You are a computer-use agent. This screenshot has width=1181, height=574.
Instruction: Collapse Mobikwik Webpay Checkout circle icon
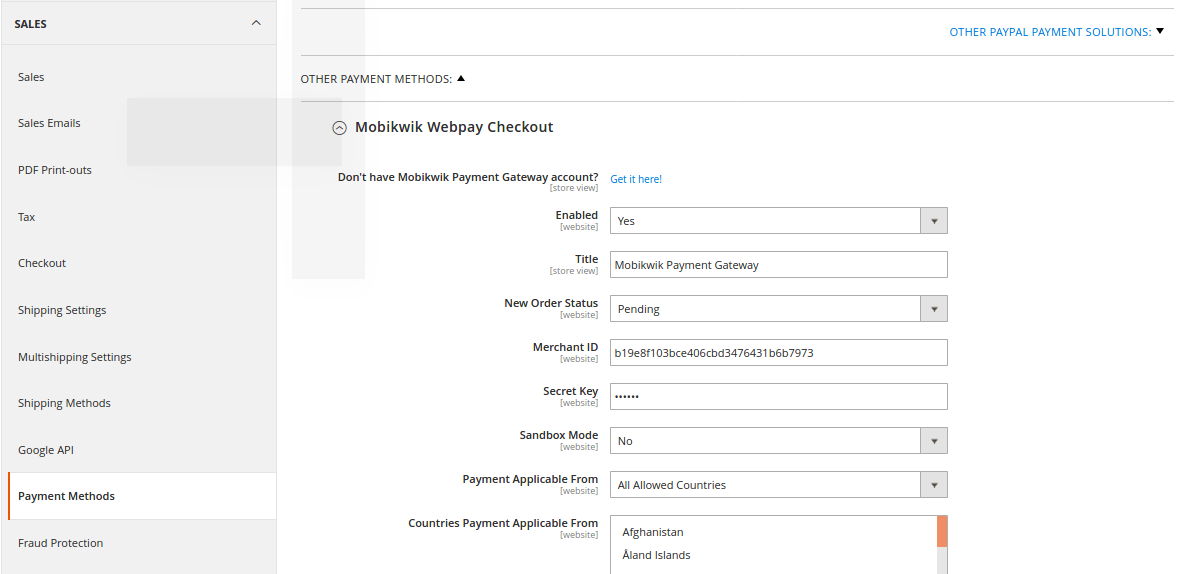340,128
